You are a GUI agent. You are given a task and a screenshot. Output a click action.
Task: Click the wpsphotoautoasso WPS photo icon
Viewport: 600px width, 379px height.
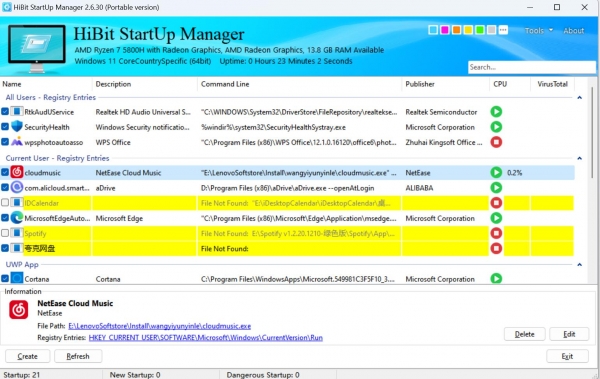(17, 142)
